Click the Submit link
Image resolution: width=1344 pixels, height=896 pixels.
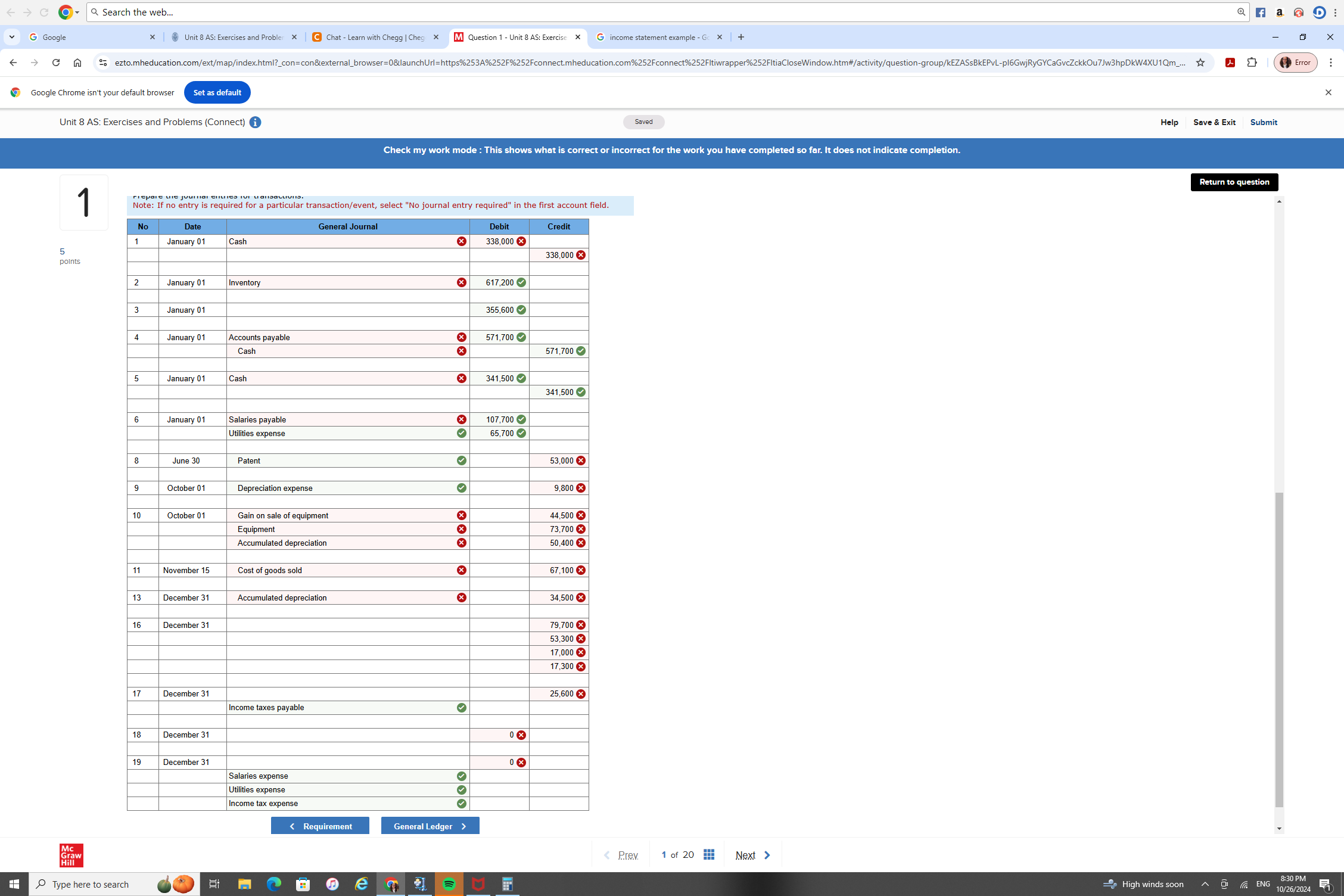click(1263, 122)
